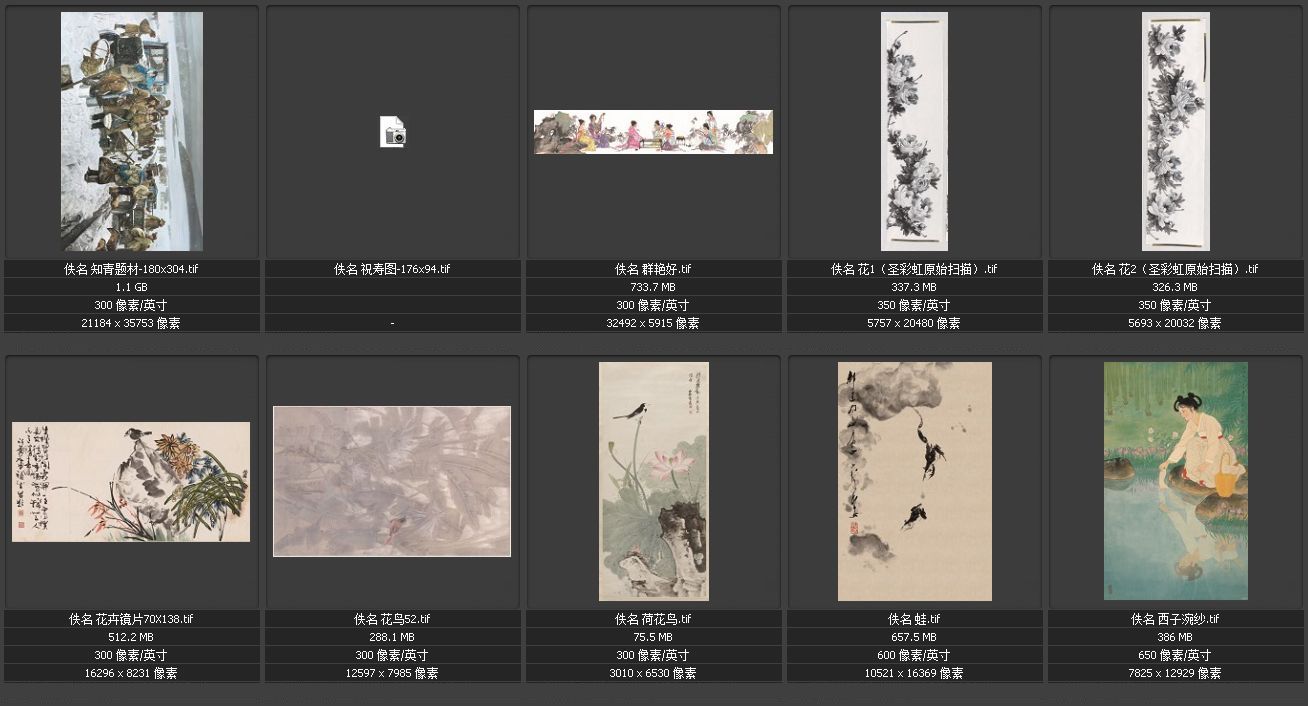Click the filename 佚名 花1（圣彩虹原始扫描）.tif
The height and width of the screenshot is (706, 1308).
914,269
